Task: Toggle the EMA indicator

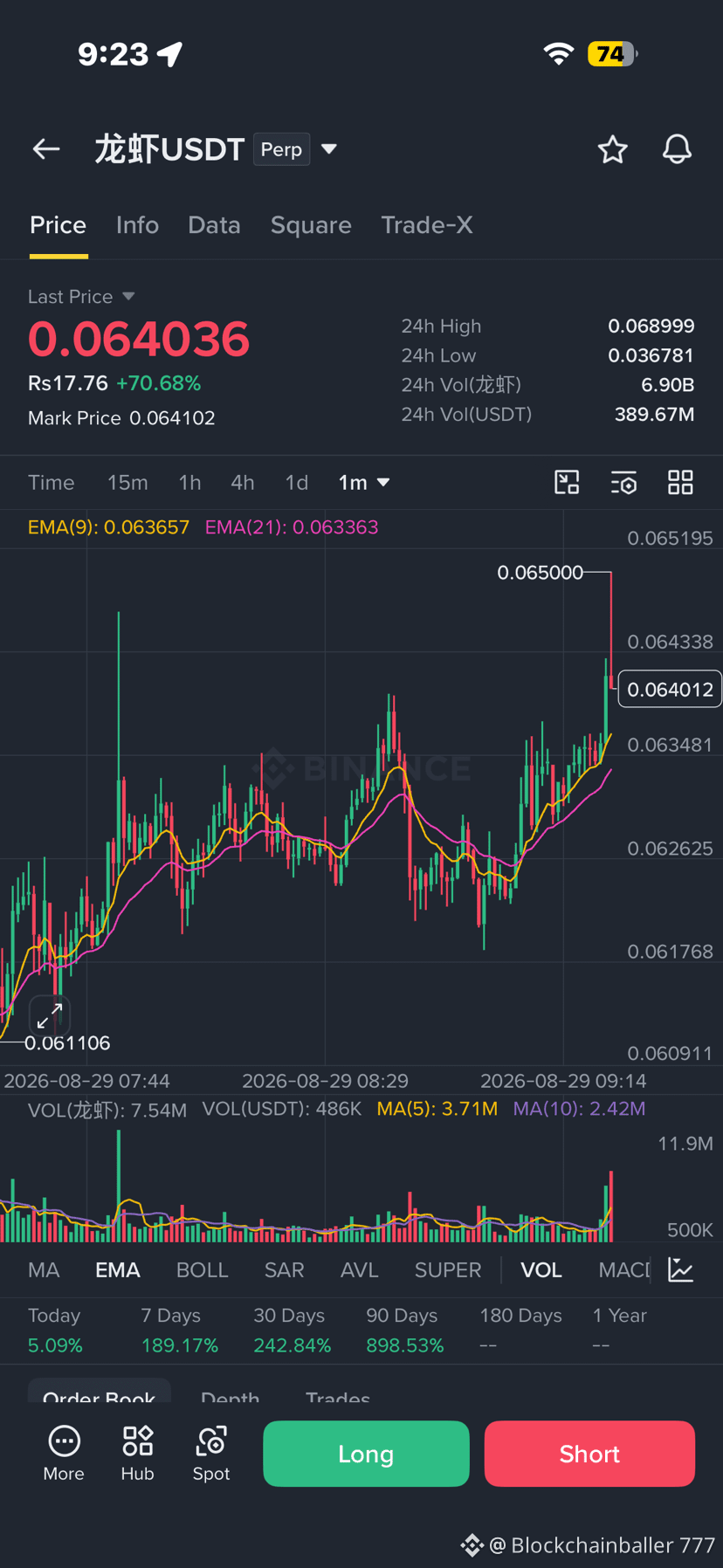Action: 118,1270
